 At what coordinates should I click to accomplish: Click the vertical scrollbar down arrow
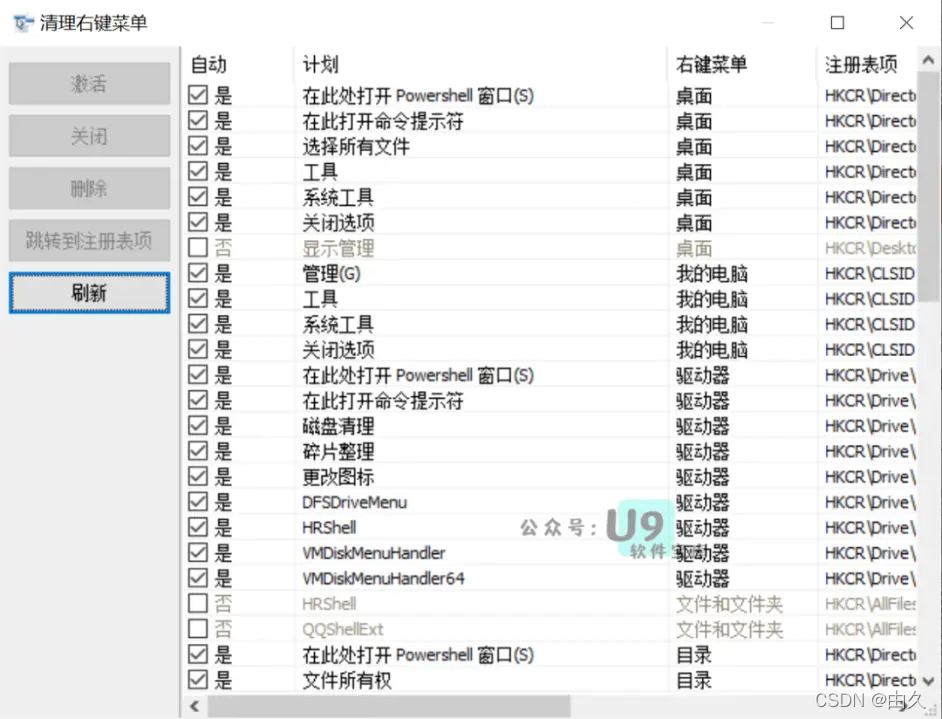click(x=928, y=681)
